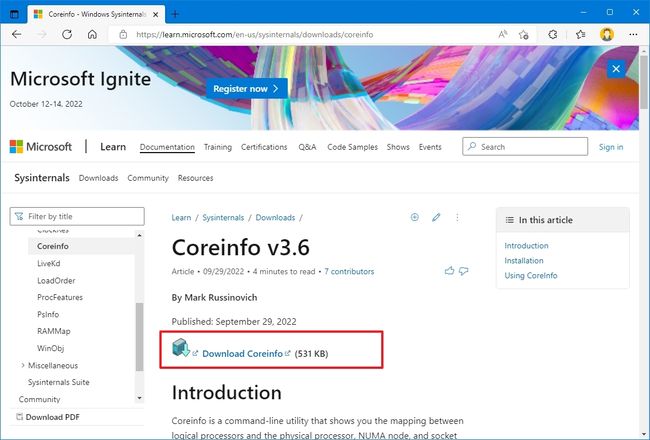Open the browser Settings and more menu
650x440 pixels.
tap(633, 34)
